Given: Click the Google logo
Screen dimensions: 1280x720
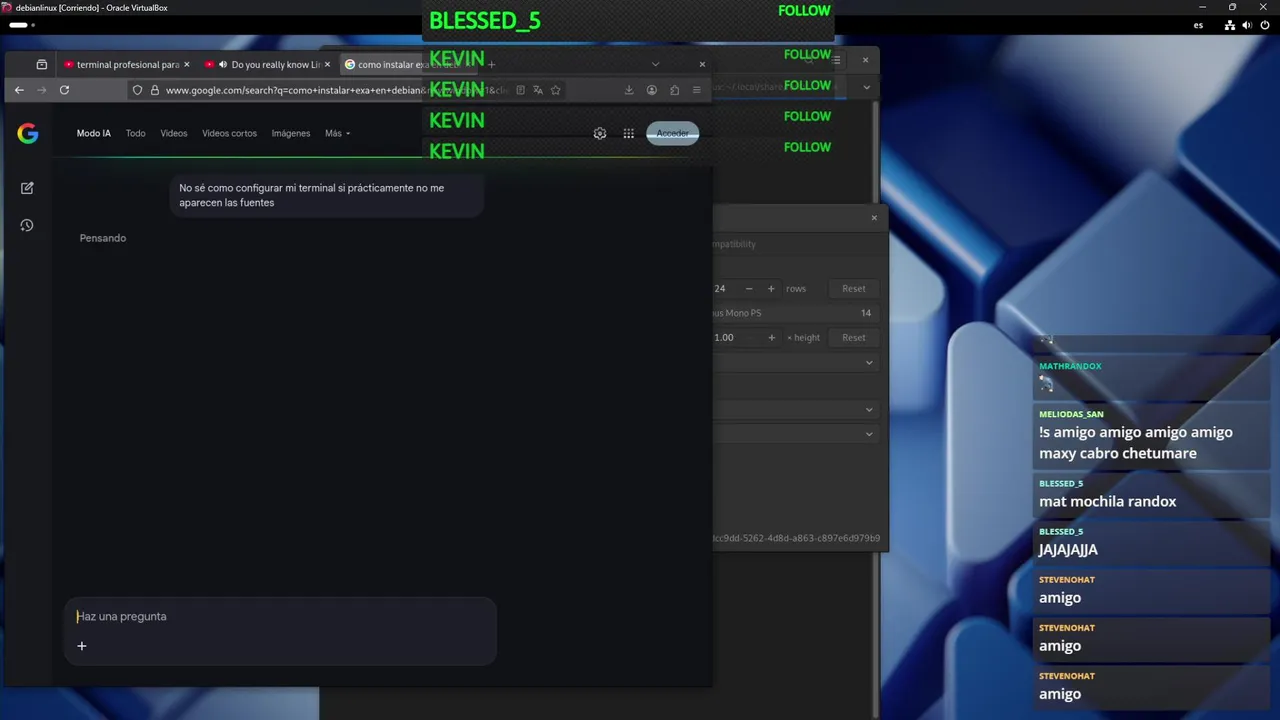Looking at the screenshot, I should 28,133.
